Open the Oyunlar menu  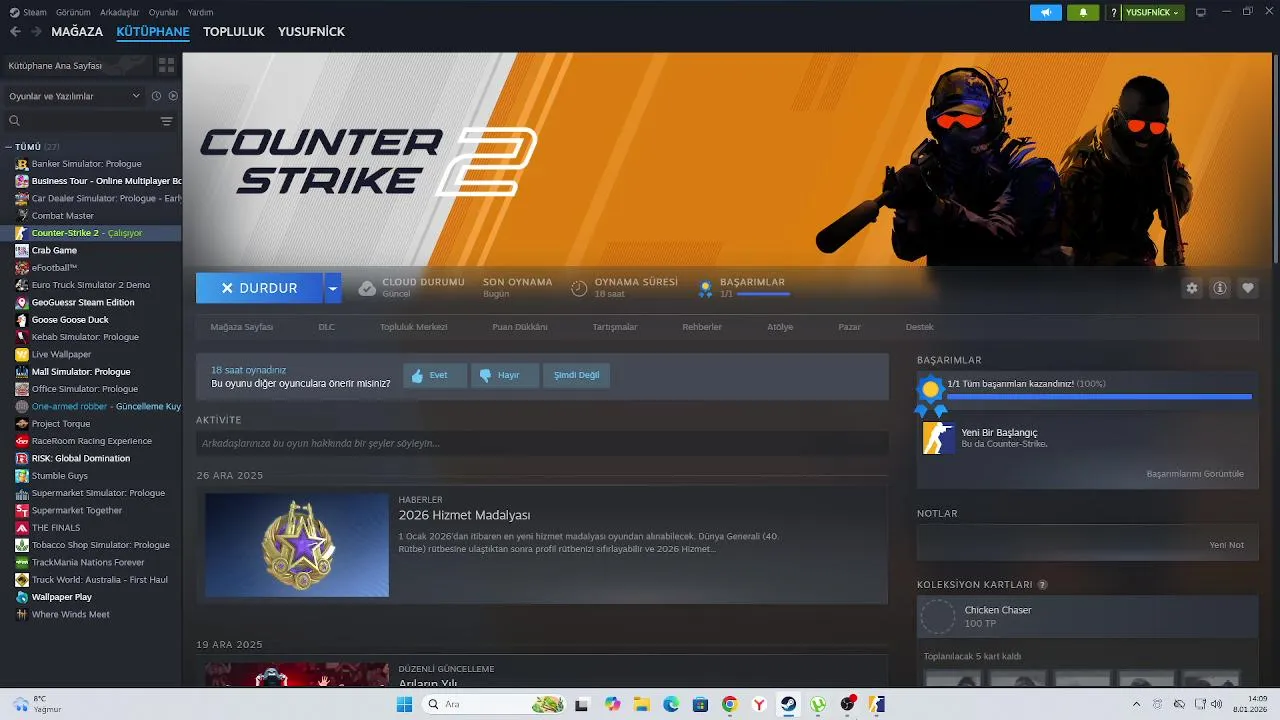point(164,12)
